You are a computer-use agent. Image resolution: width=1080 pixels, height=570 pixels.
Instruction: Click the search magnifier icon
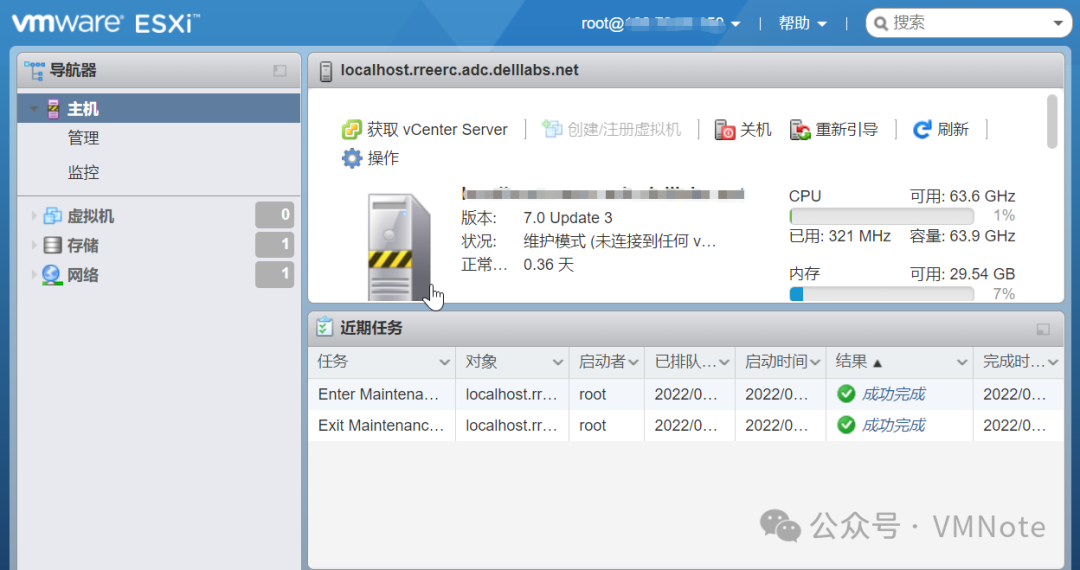[x=880, y=24]
